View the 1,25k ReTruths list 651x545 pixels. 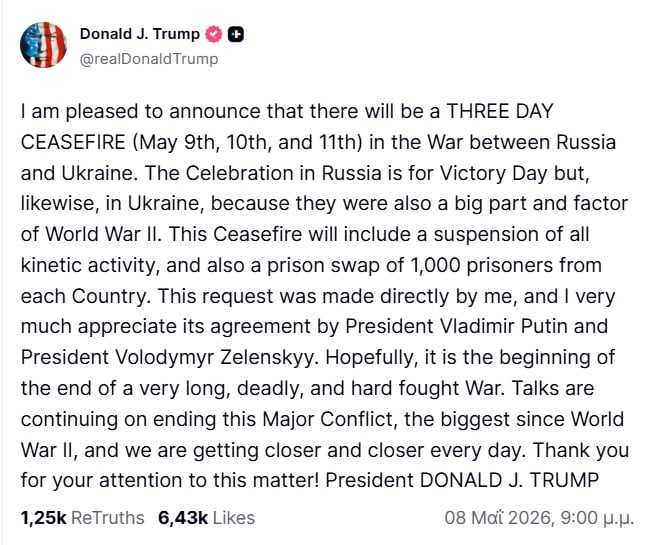(82, 518)
